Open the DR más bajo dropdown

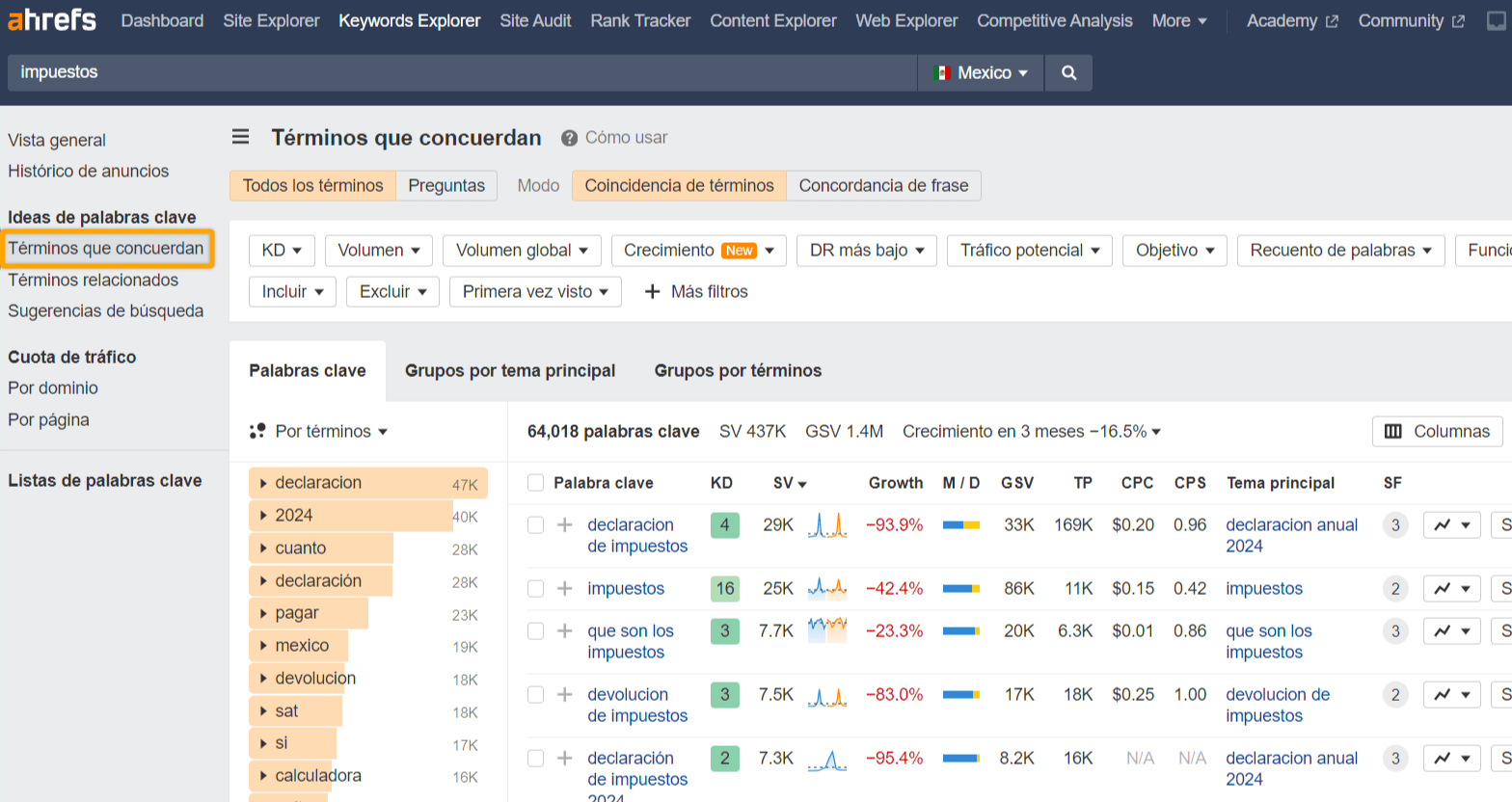coord(867,250)
